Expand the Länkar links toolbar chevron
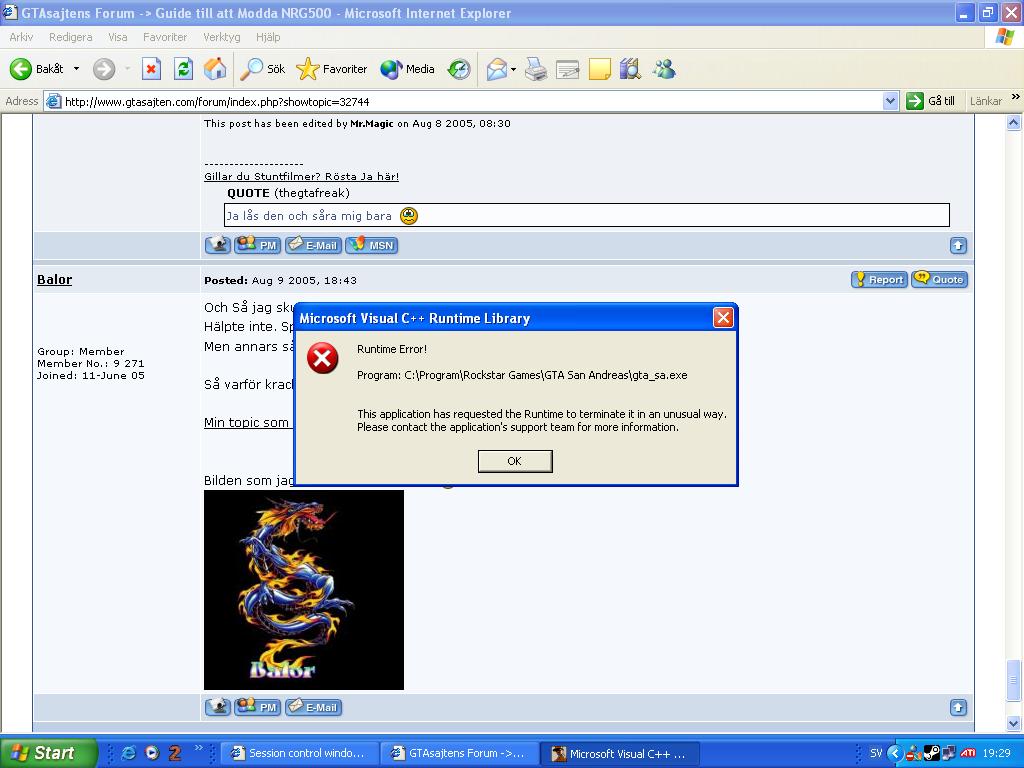 coord(1016,97)
